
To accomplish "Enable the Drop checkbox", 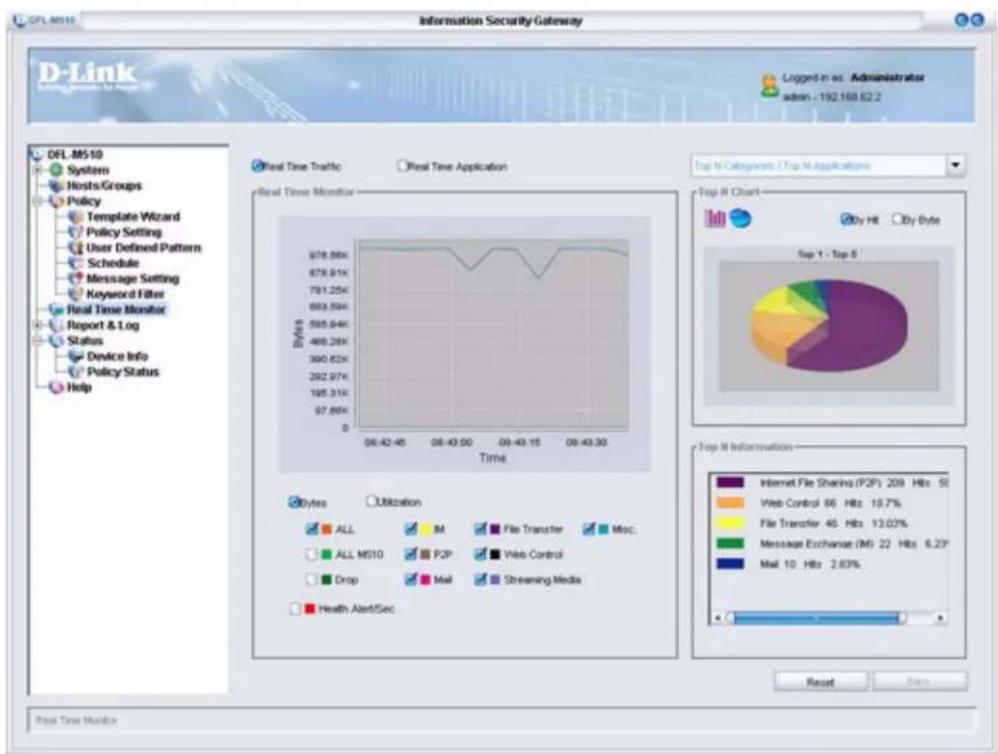I will tap(312, 580).
